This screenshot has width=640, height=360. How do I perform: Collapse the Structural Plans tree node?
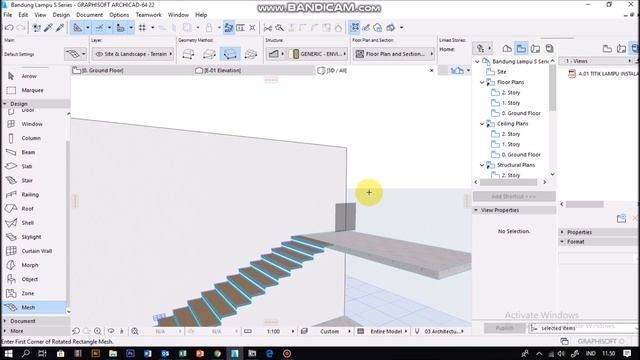pyautogui.click(x=482, y=165)
